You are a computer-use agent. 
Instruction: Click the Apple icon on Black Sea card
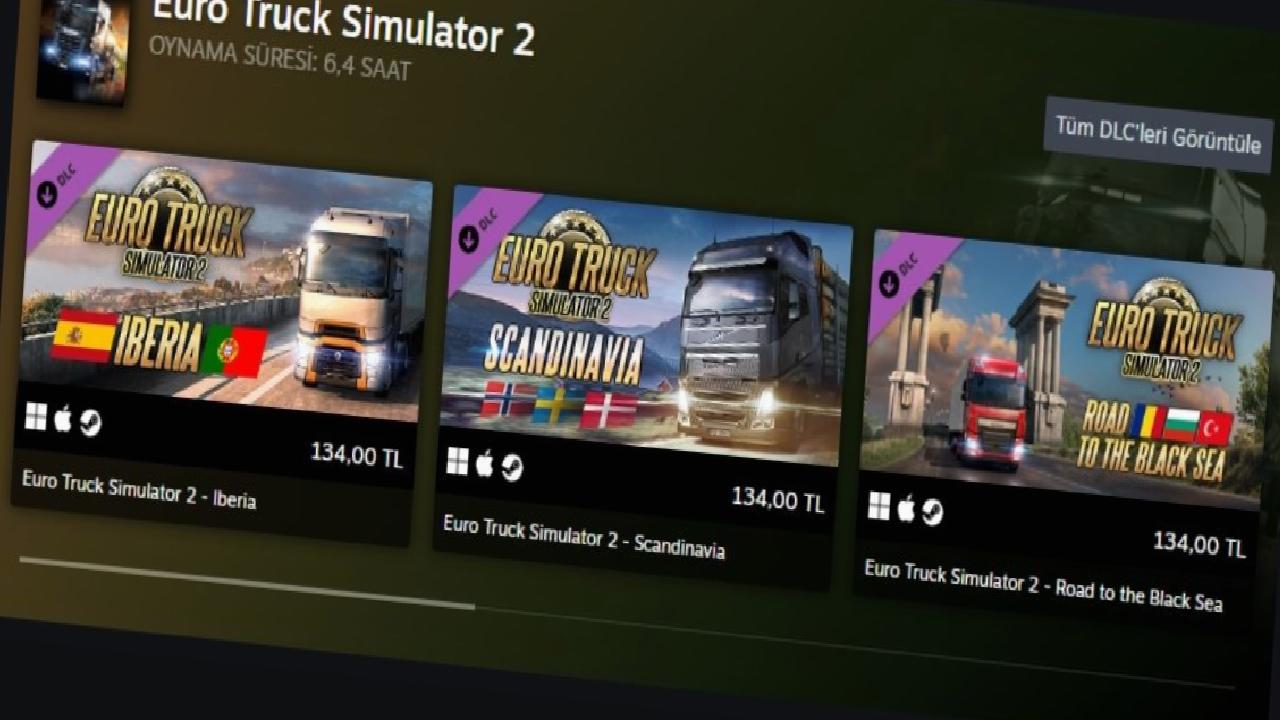click(906, 509)
